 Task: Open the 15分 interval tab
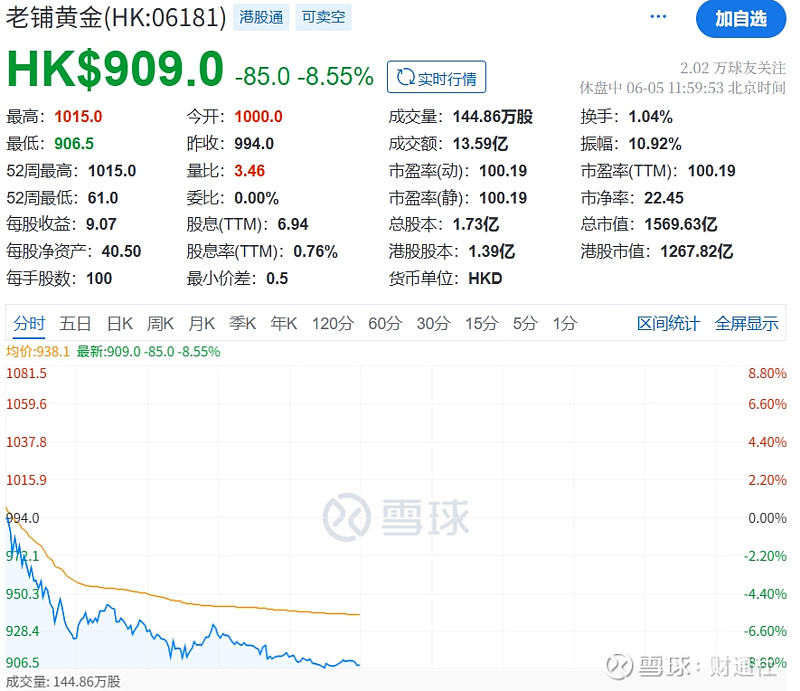[481, 324]
